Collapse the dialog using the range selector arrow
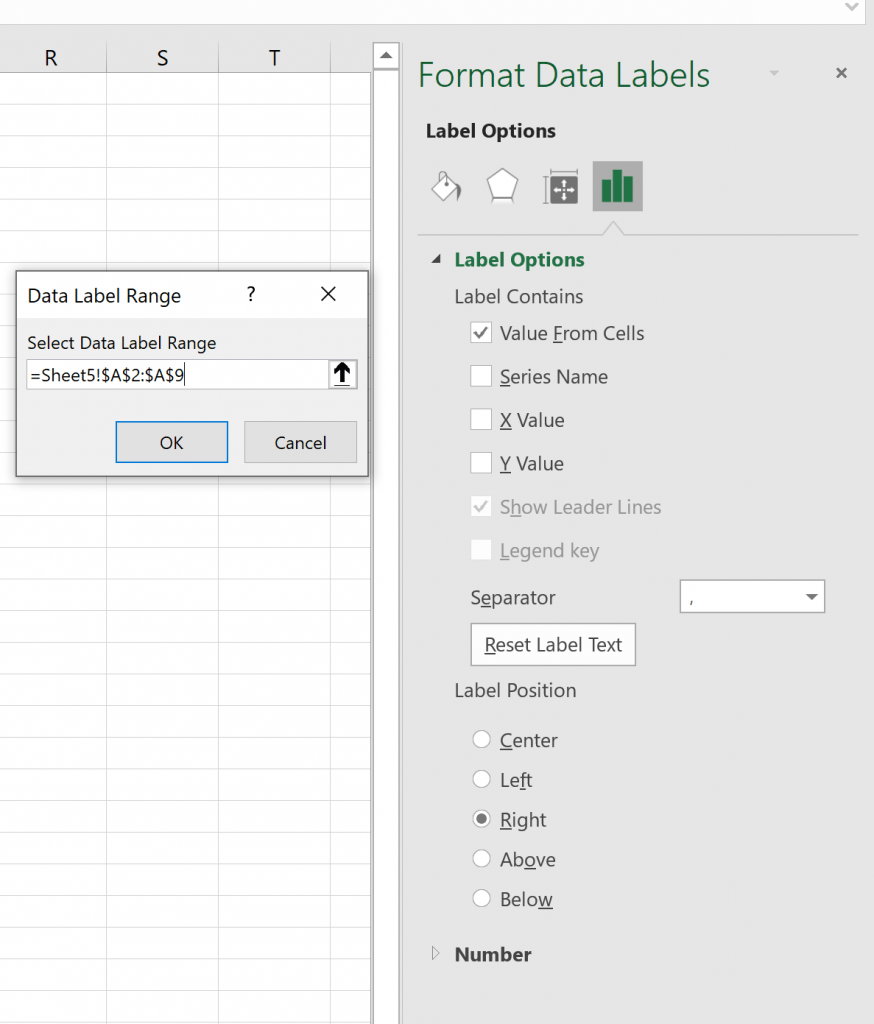 click(x=342, y=373)
